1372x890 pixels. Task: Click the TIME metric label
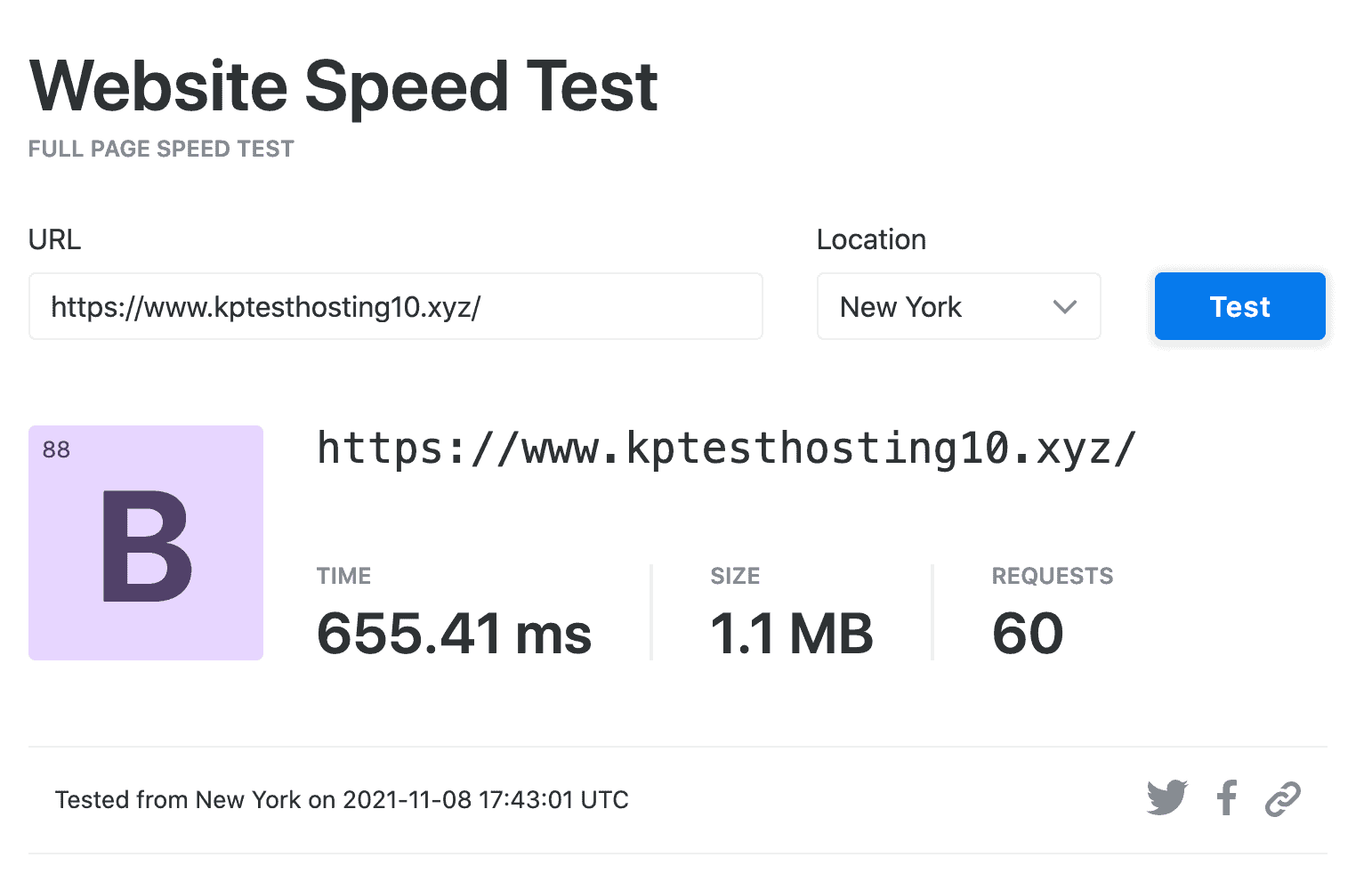click(x=343, y=576)
